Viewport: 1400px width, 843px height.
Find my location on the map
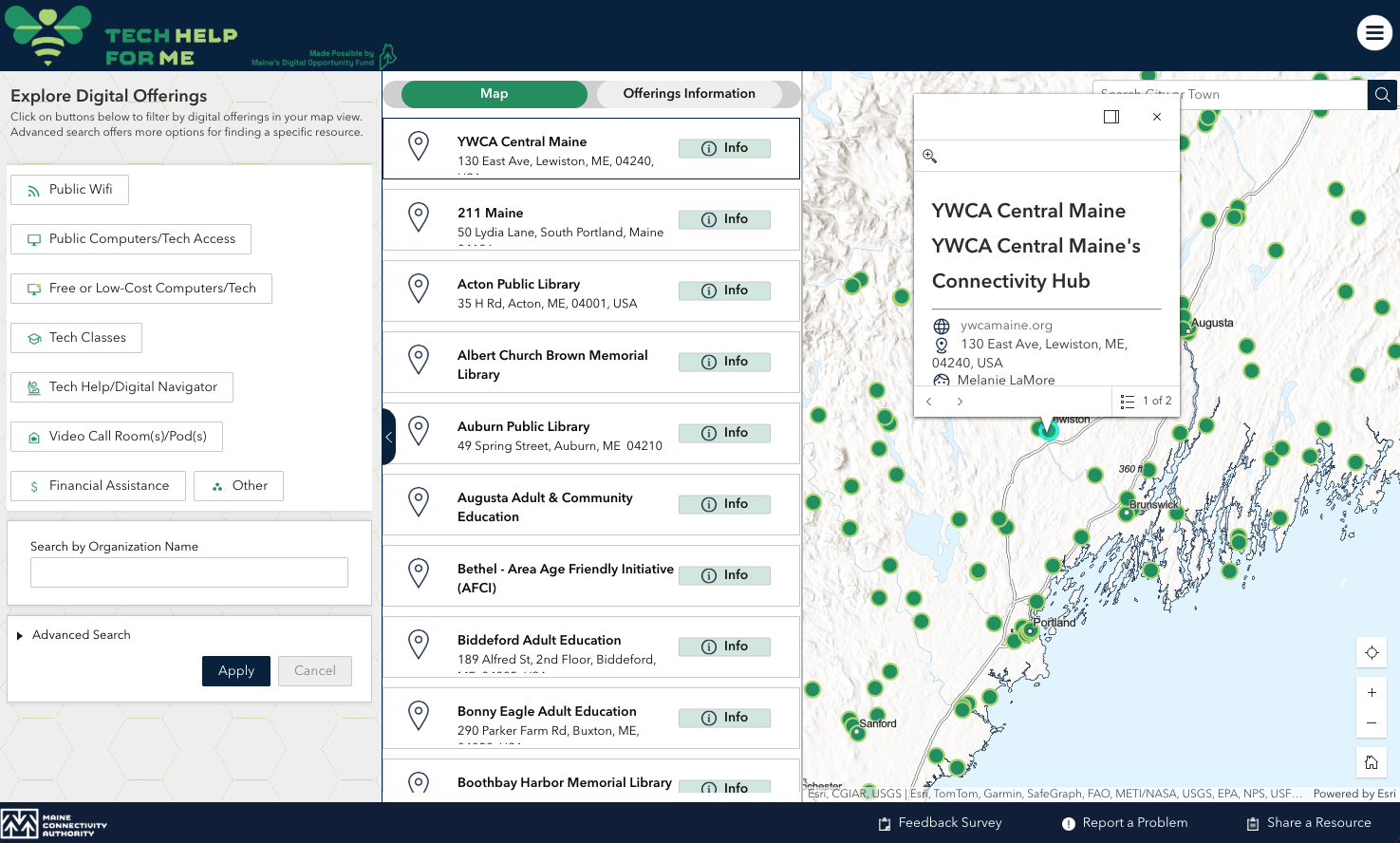pyautogui.click(x=1372, y=652)
